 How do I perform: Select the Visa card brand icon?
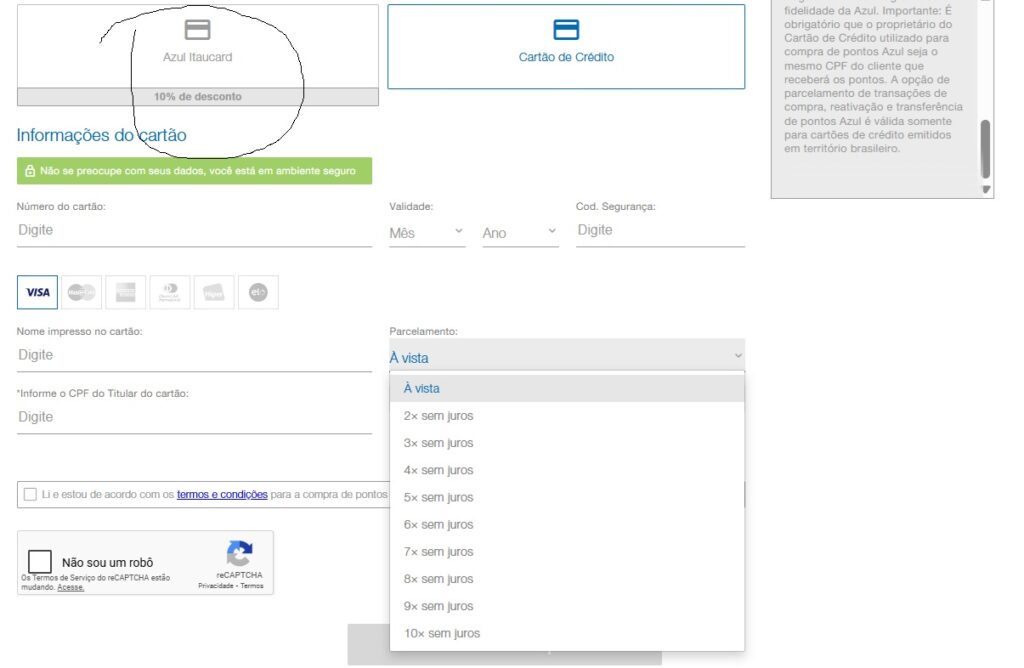coord(37,292)
